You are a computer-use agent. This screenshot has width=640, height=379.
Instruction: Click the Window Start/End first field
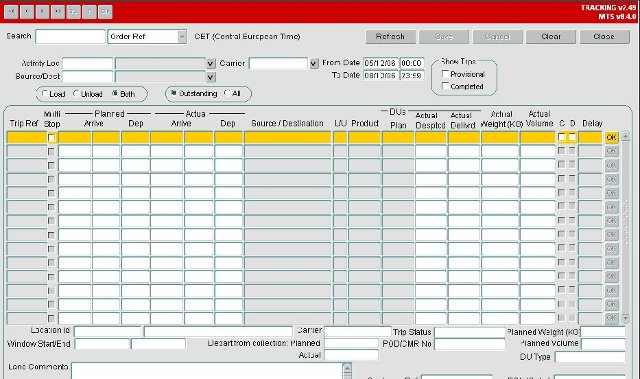click(x=102, y=344)
